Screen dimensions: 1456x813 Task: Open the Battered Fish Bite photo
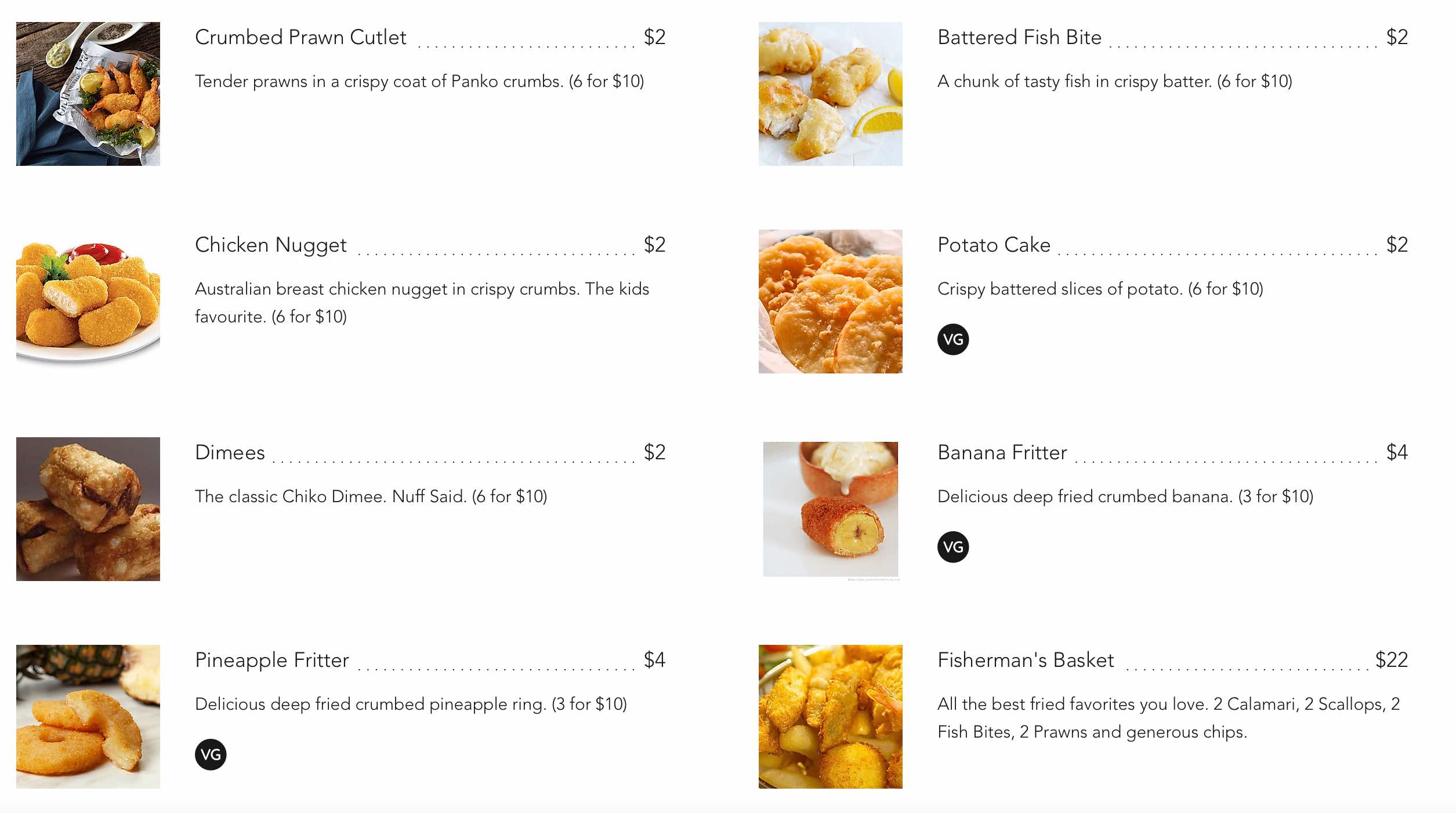pos(830,94)
